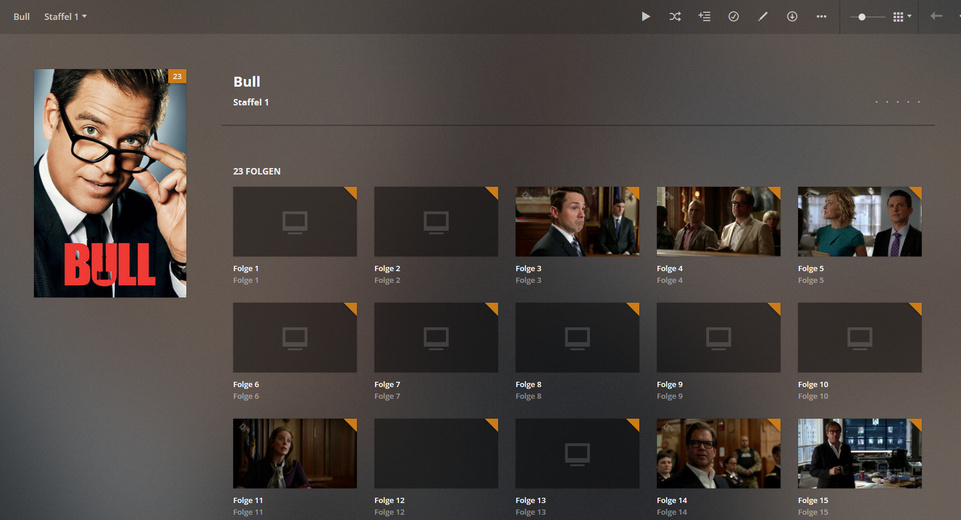Open the edit pencil icon
Viewport: 961px width, 520px height.
click(x=762, y=17)
